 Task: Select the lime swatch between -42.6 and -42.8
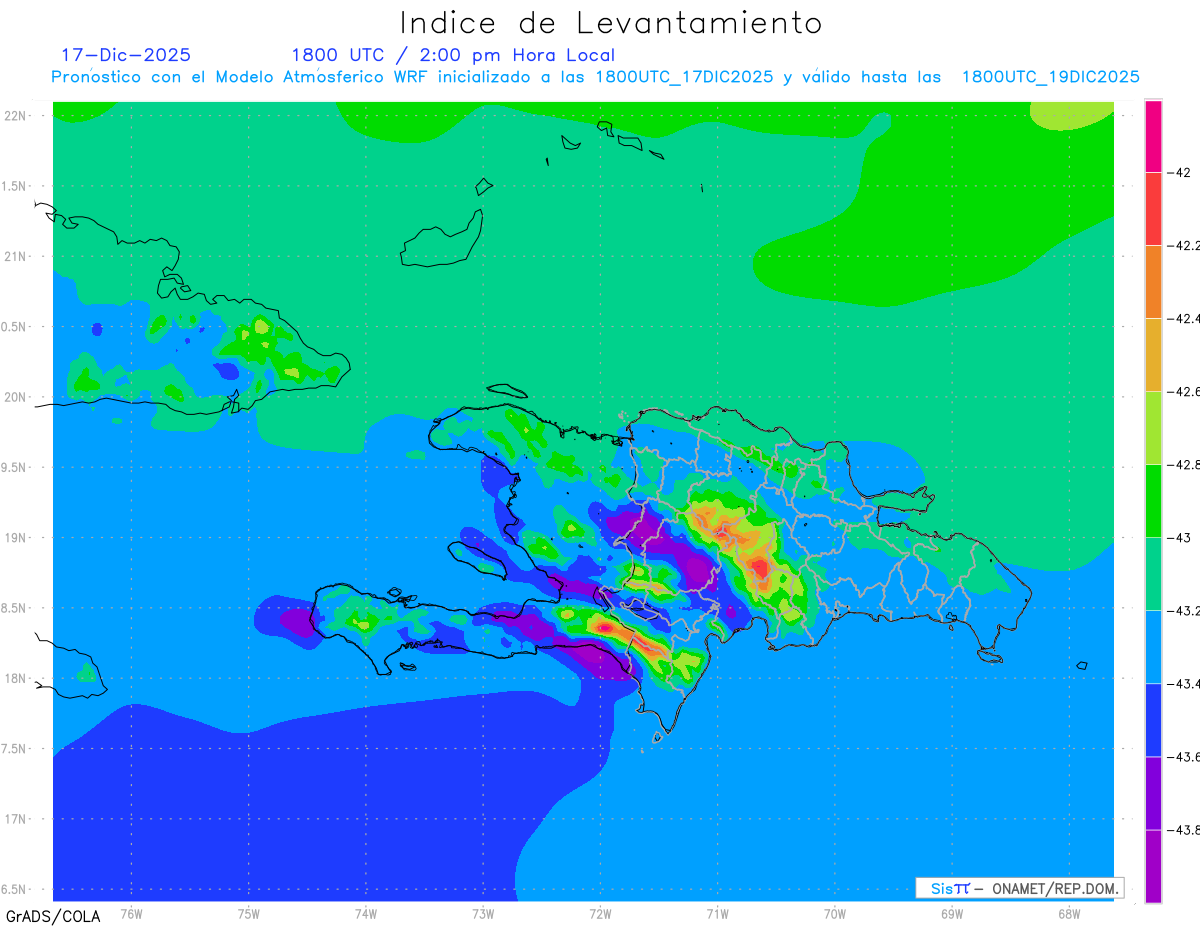click(1153, 427)
